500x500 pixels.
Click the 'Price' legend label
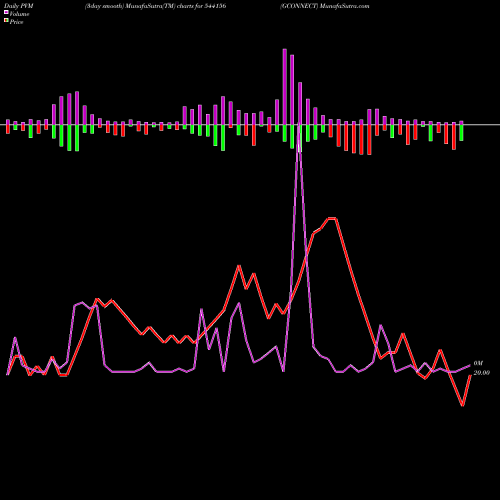point(16,22)
